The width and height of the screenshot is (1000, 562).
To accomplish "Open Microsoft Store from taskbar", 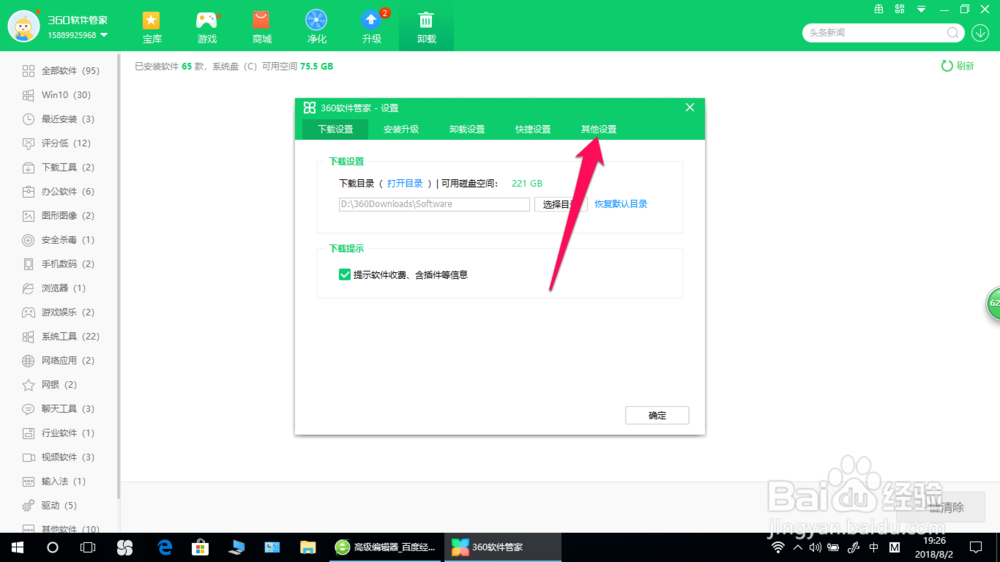I will pyautogui.click(x=200, y=547).
